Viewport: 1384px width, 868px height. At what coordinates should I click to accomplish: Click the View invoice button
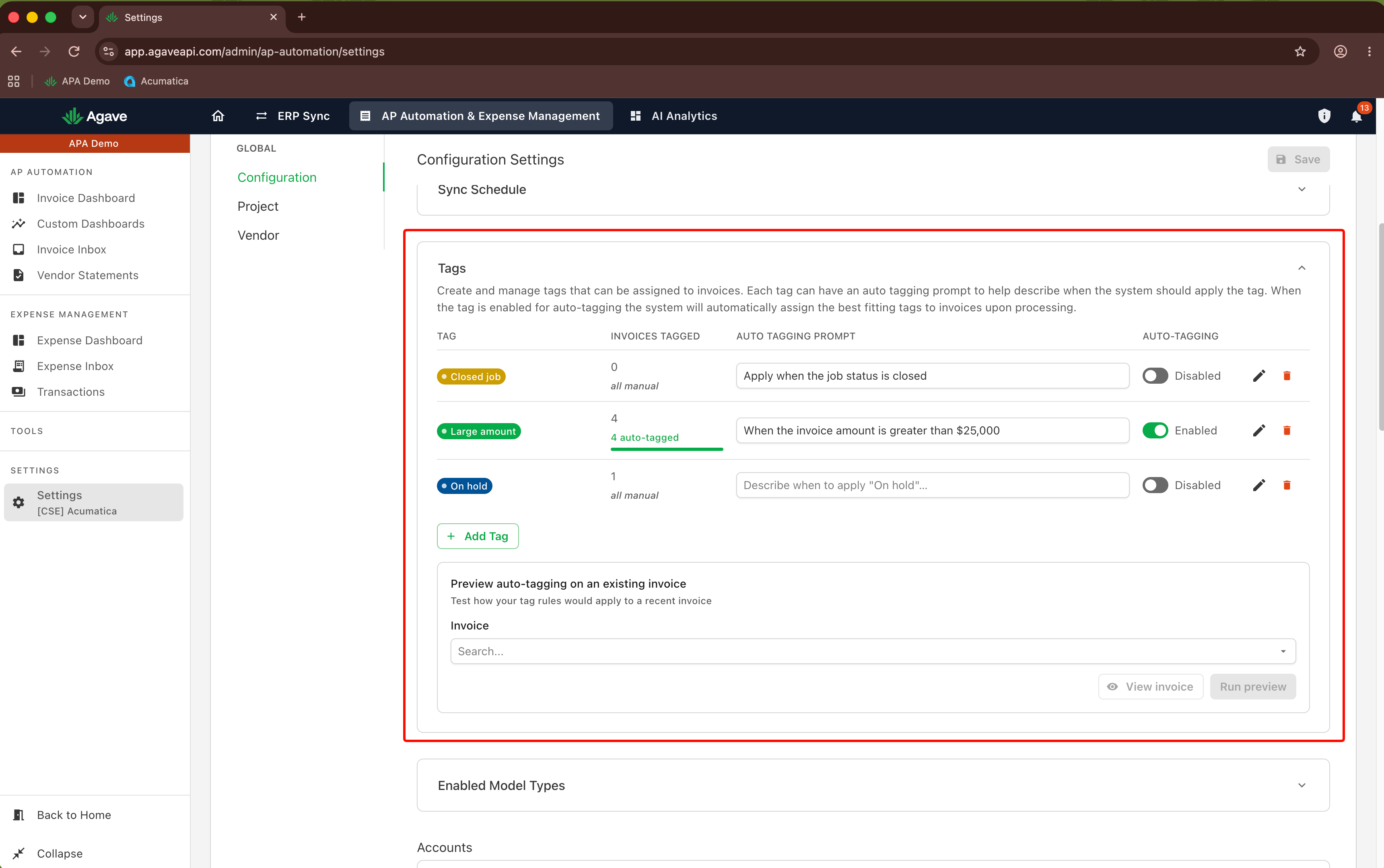(x=1150, y=687)
